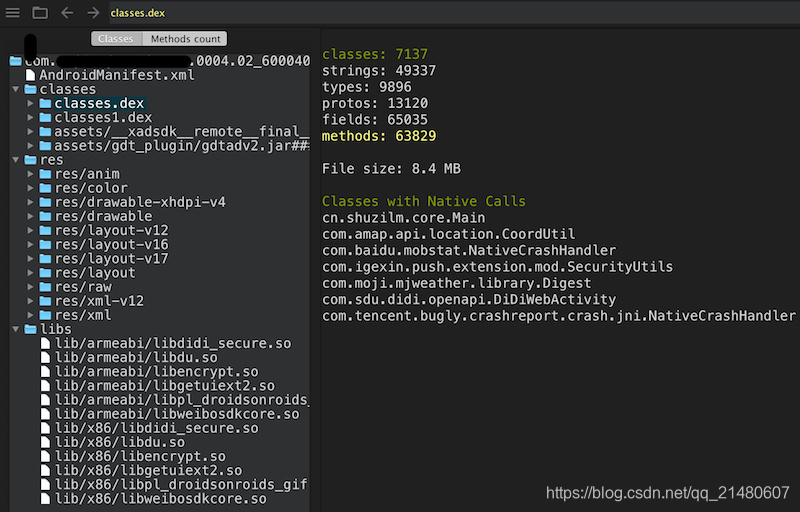This screenshot has width=800, height=512.
Task: Click the res/layout-v17 folder icon
Action: point(45,259)
